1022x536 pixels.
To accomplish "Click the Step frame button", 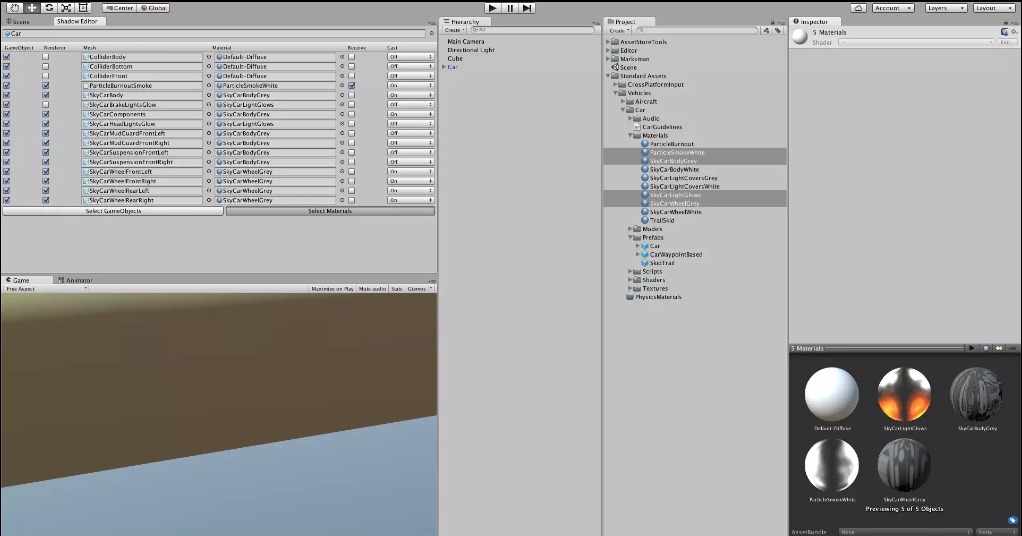I will 527,8.
